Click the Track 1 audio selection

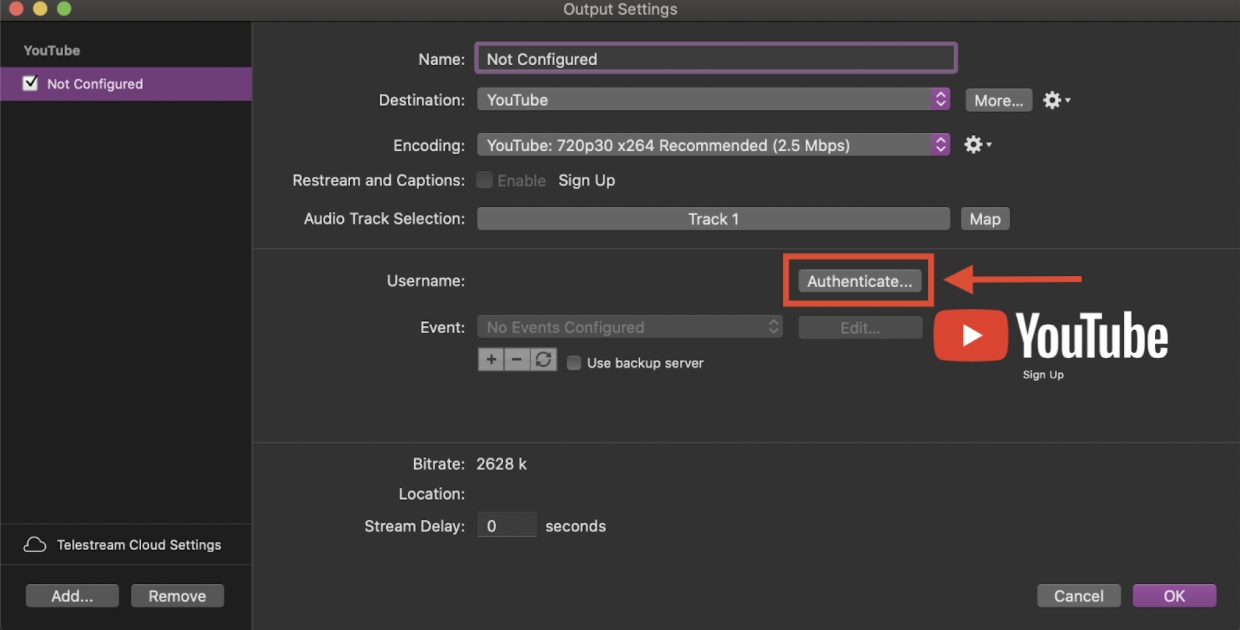pyautogui.click(x=713, y=219)
